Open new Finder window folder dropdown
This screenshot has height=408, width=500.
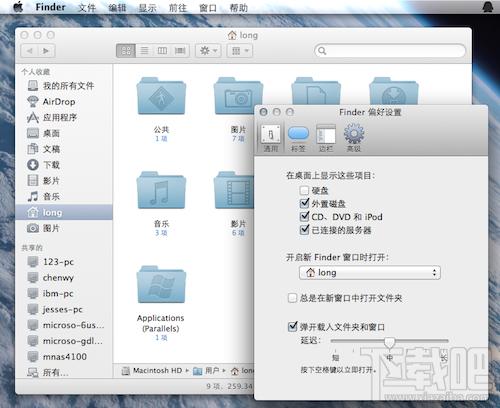click(370, 273)
